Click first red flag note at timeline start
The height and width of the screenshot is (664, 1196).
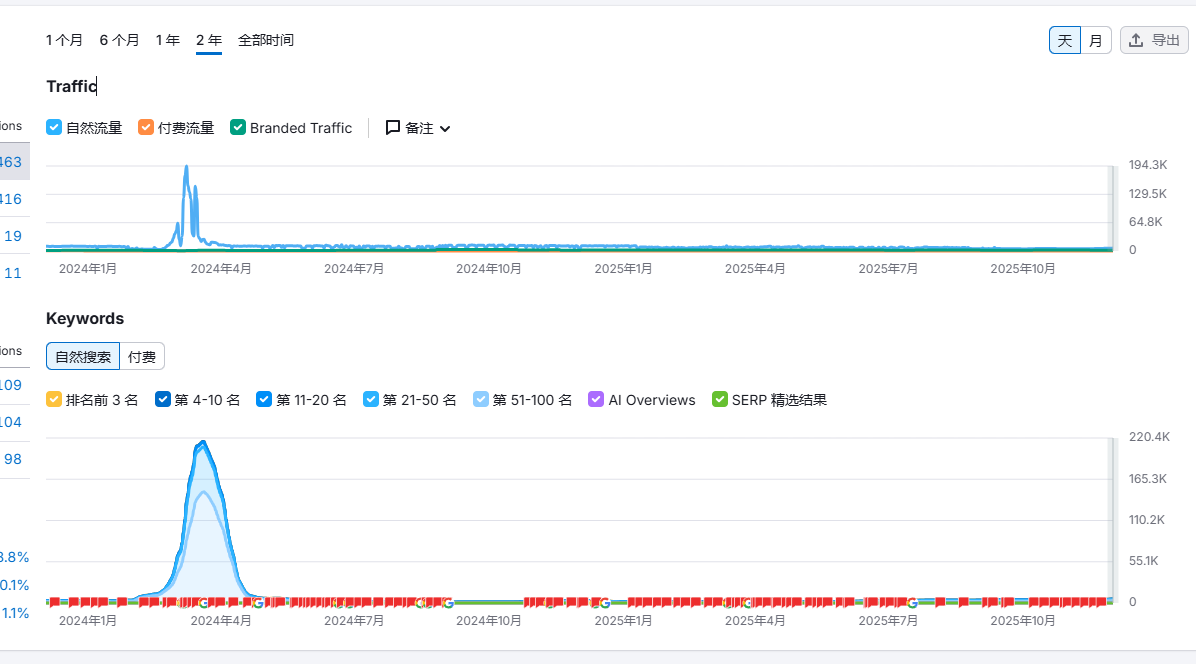pos(54,601)
